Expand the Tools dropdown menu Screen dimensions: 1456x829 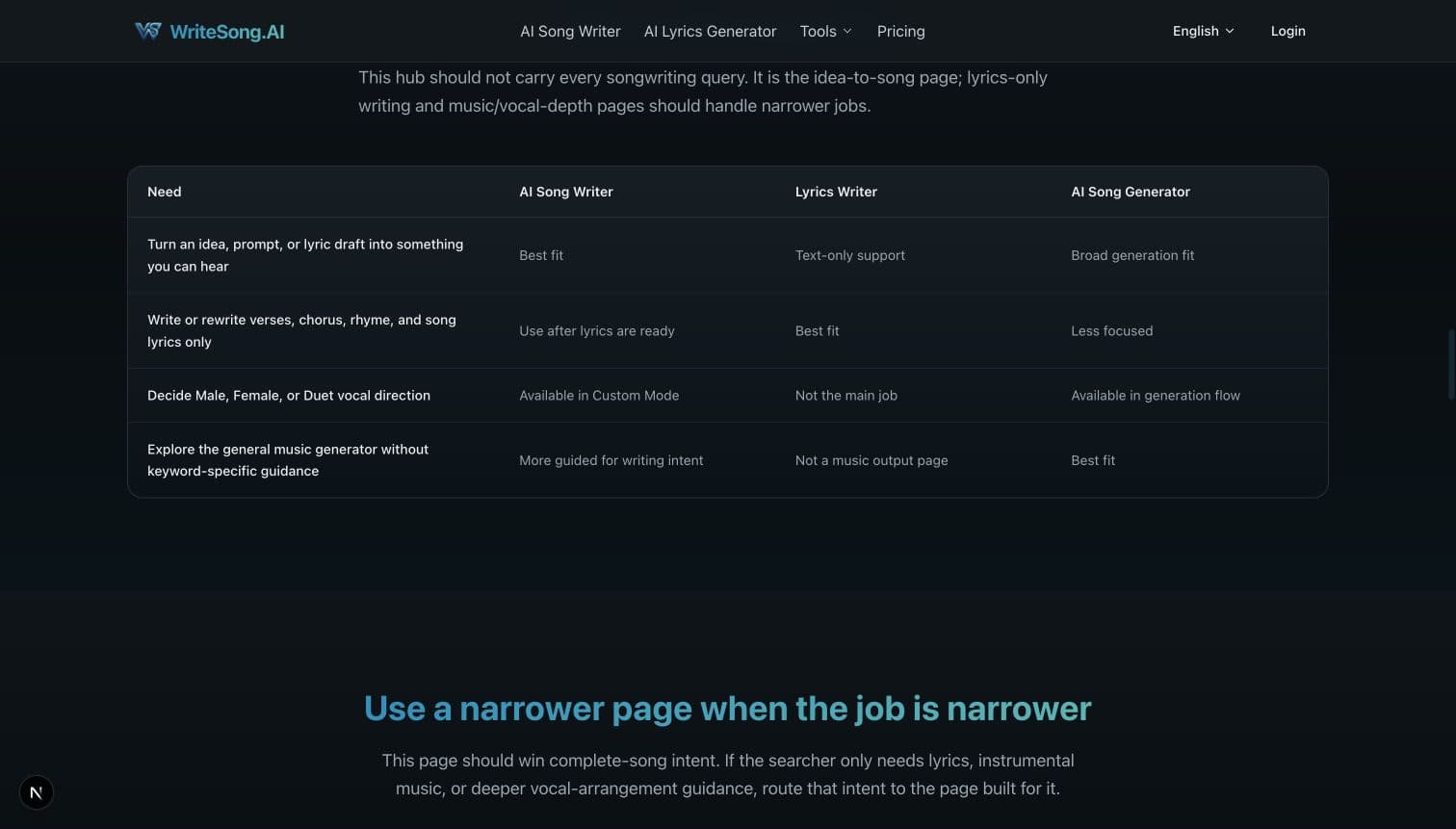pos(825,31)
